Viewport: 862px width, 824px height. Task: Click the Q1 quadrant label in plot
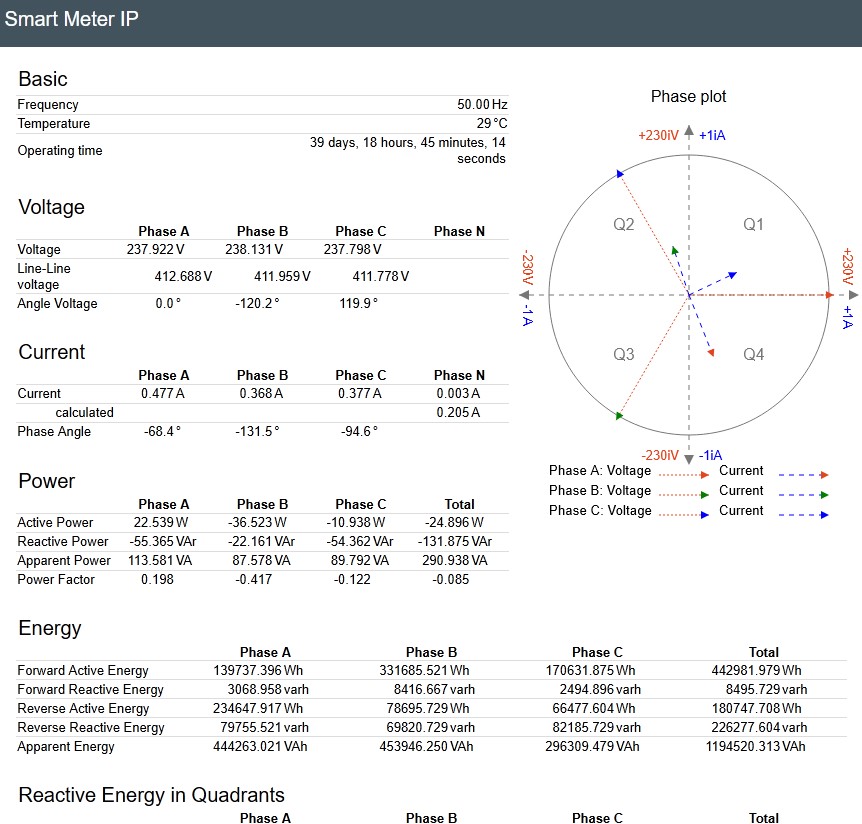753,224
